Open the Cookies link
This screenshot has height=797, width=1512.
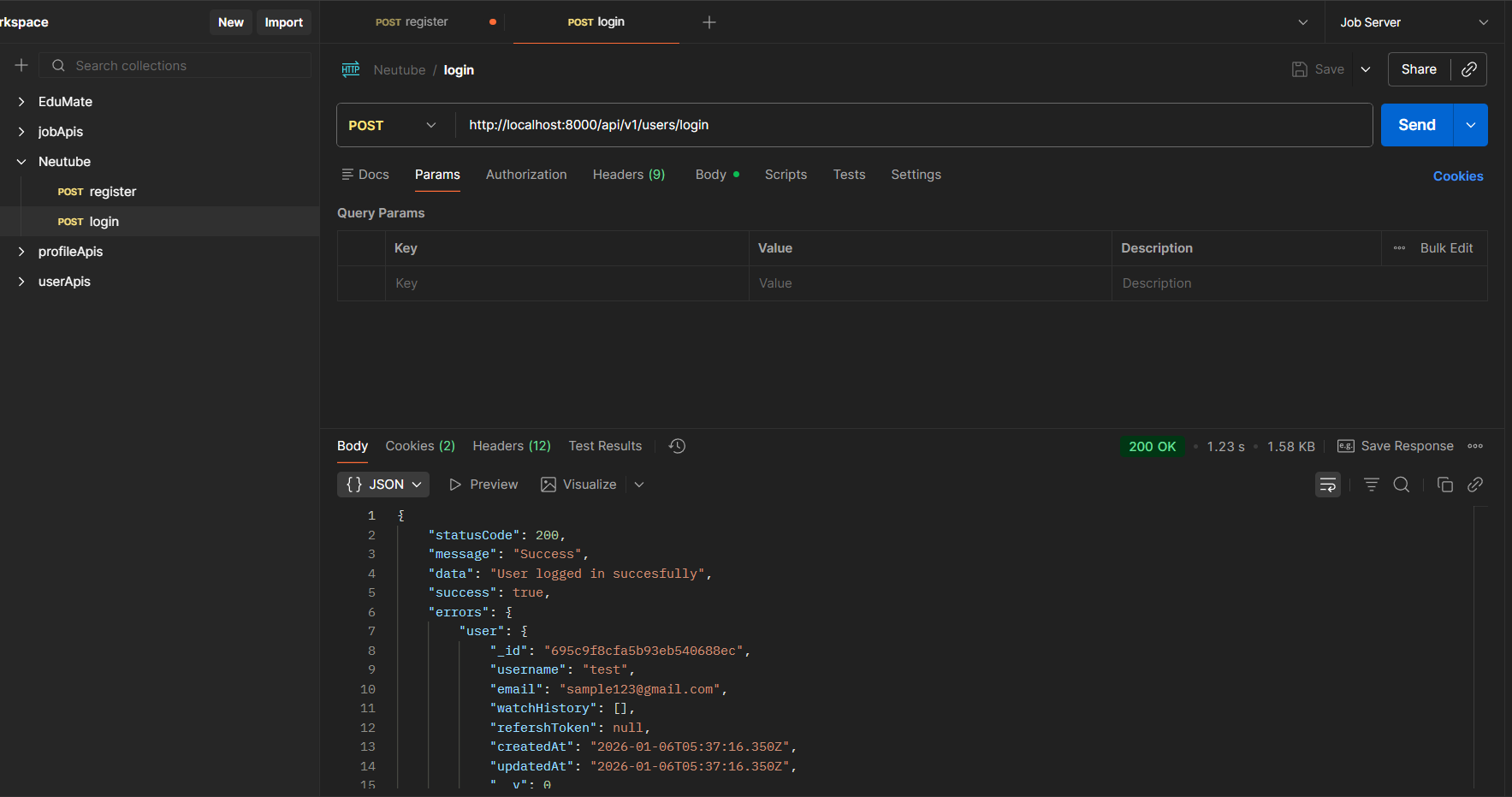coord(1458,176)
